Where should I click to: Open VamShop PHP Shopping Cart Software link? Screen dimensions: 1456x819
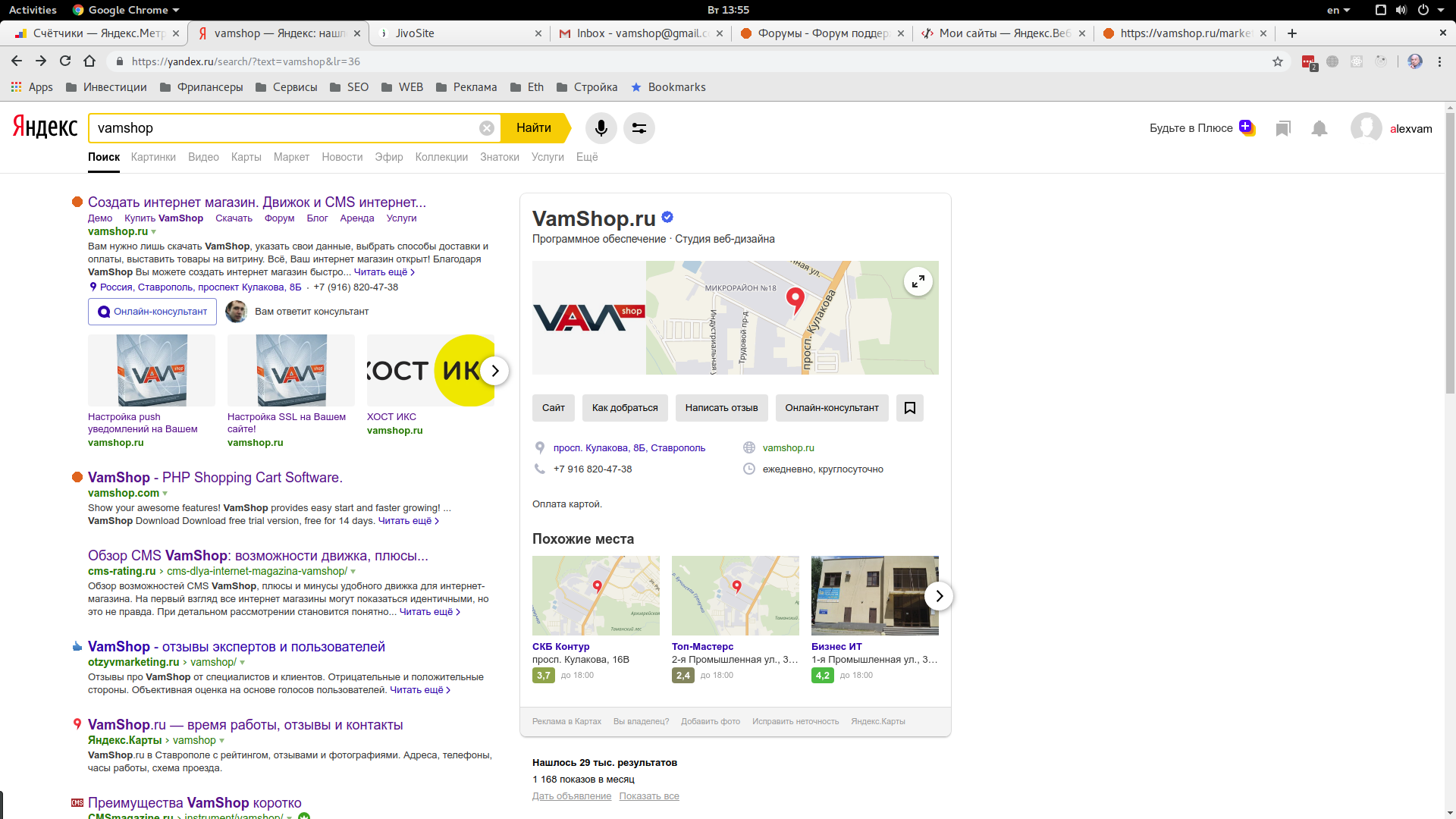pyautogui.click(x=215, y=478)
